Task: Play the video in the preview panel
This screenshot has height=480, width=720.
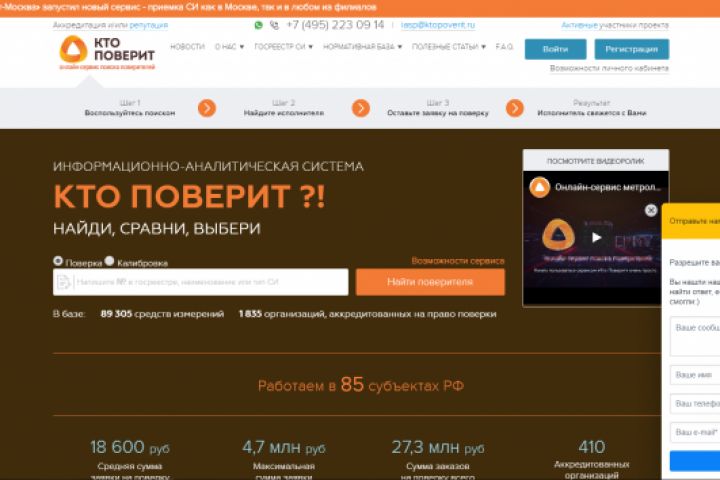Action: pyautogui.click(x=596, y=237)
